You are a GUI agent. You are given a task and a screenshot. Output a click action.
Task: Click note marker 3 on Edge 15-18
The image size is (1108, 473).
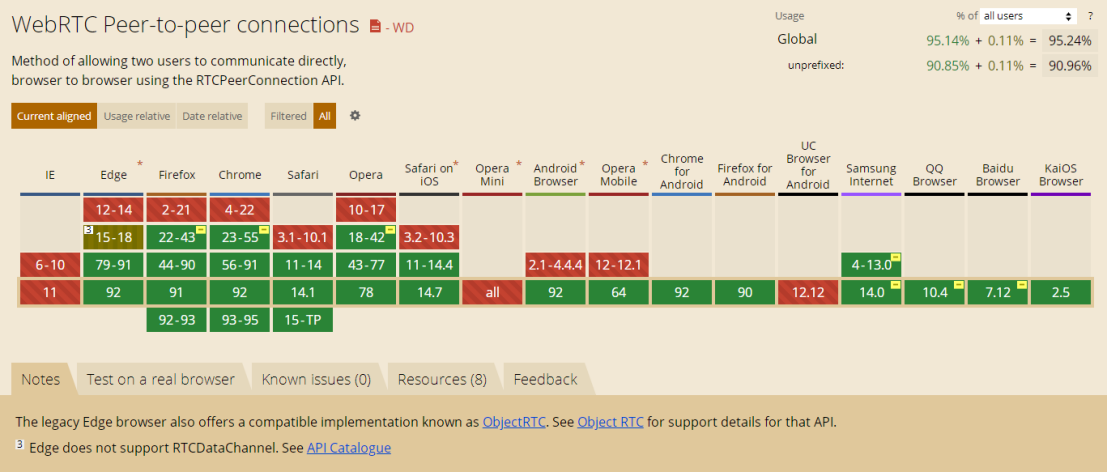[x=88, y=230]
